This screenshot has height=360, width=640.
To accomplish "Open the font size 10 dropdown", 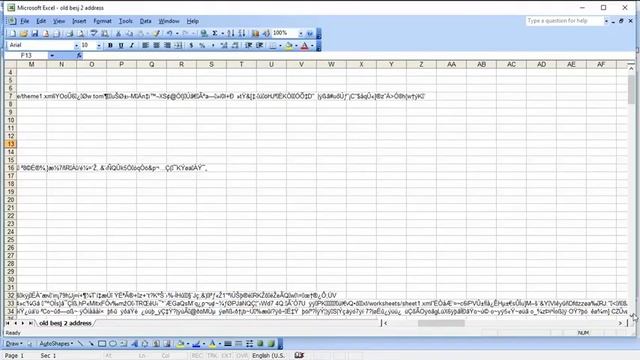I will coord(99,46).
